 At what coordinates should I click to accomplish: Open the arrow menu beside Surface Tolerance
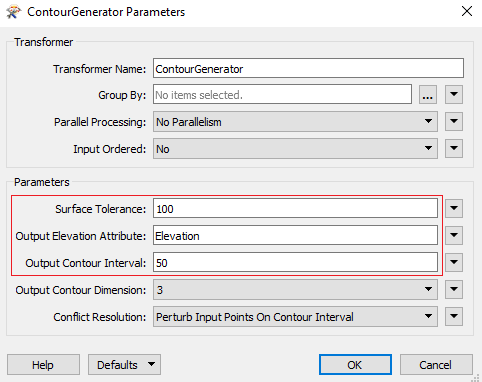coord(454,209)
